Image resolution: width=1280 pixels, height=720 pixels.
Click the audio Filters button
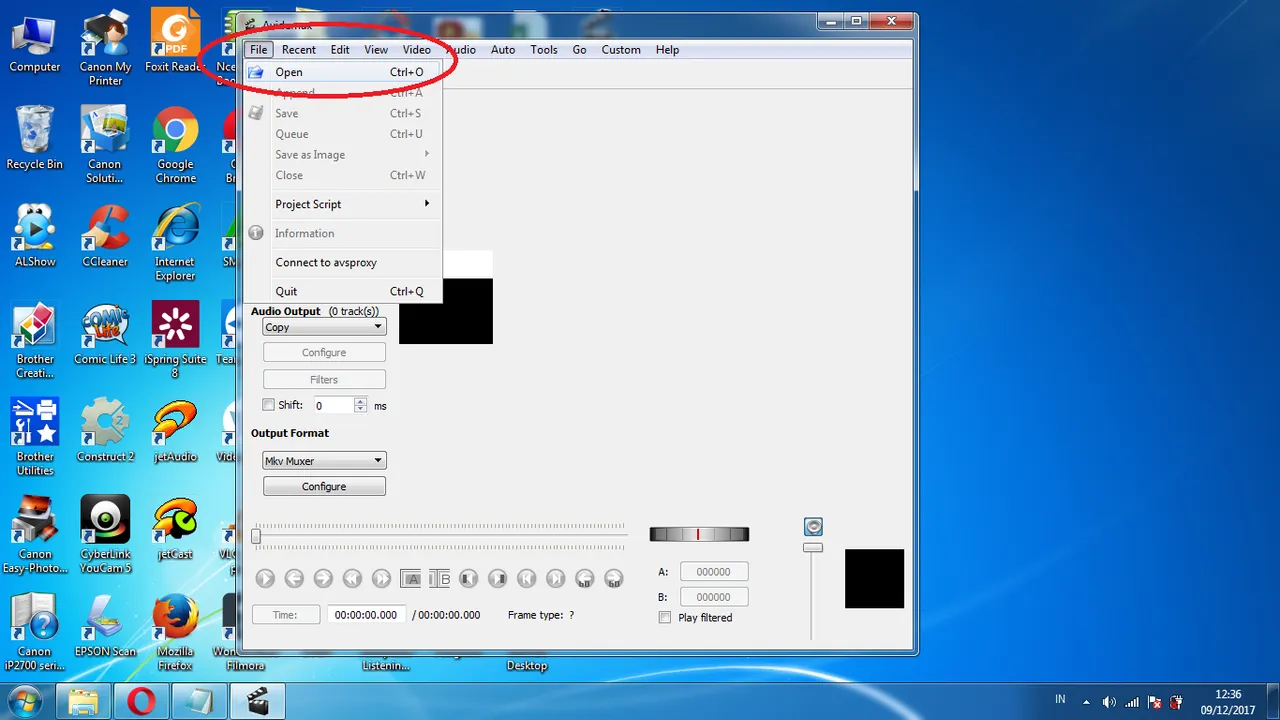pos(324,380)
